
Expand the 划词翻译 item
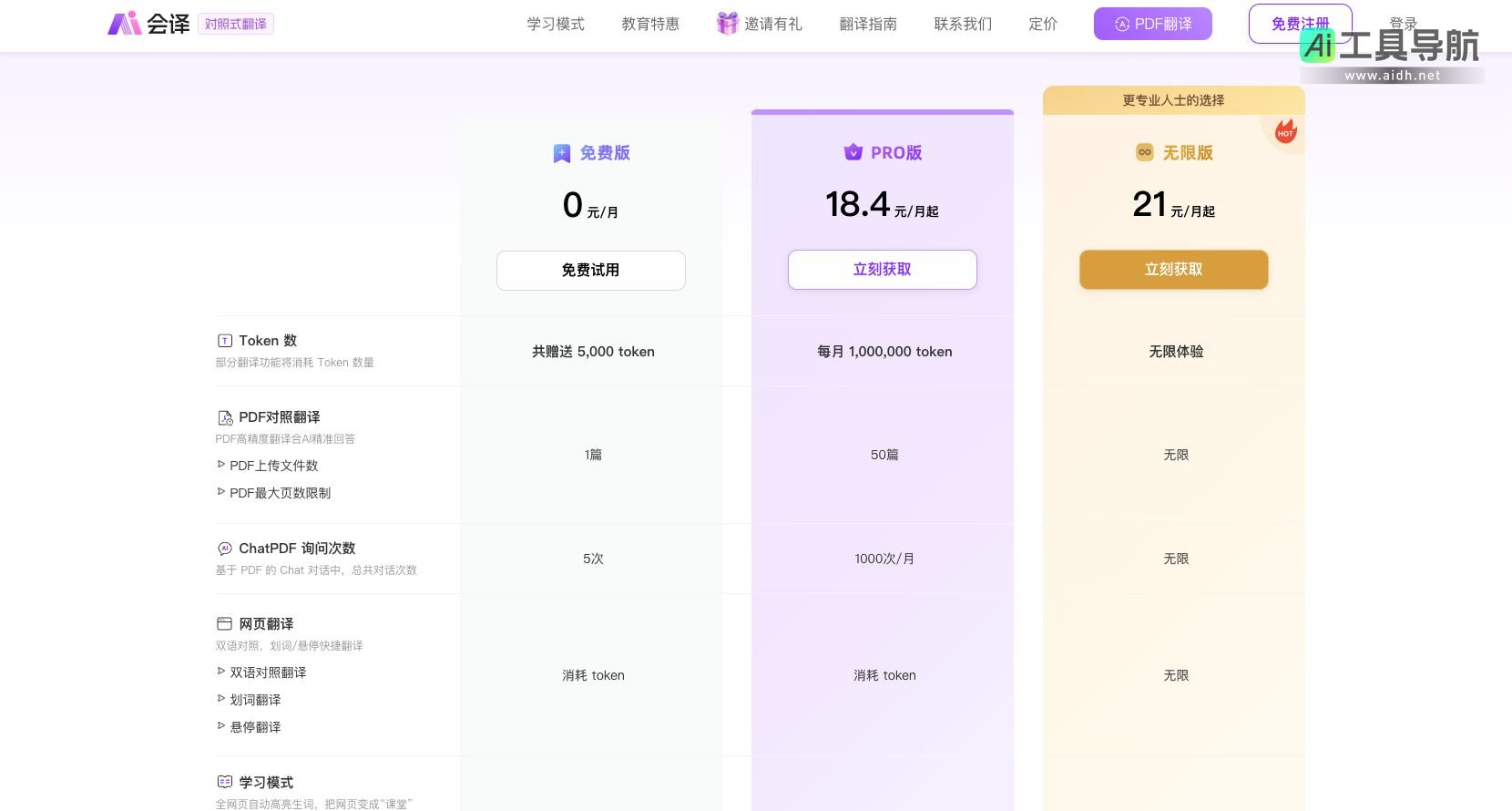pyautogui.click(x=221, y=699)
